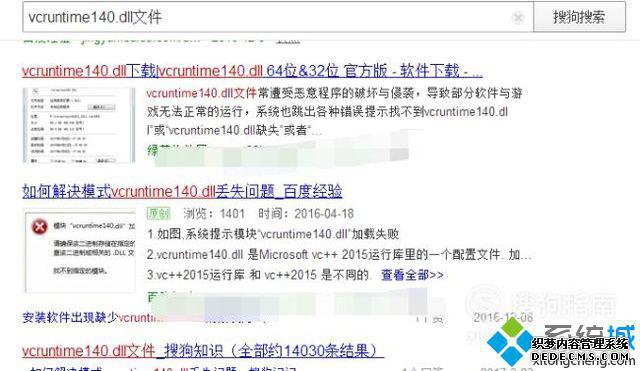Click the 浏览：1401 view count text
640x371 pixels.
pyautogui.click(x=213, y=213)
